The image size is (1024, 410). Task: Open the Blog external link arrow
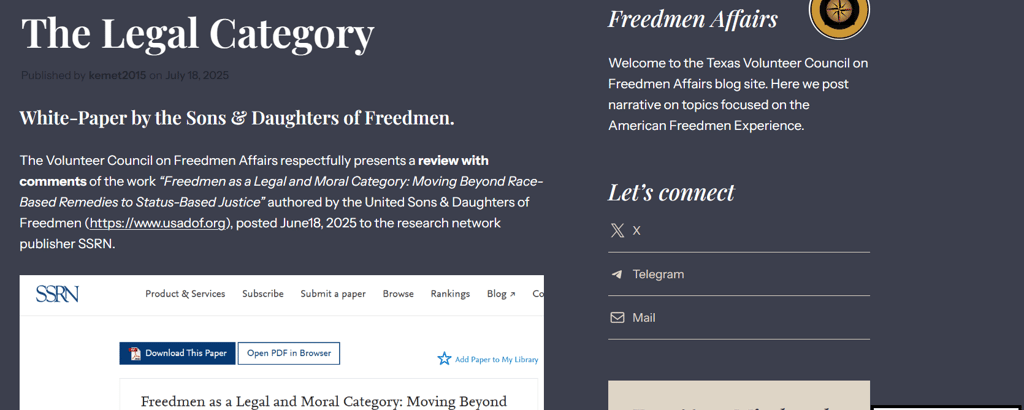point(513,294)
